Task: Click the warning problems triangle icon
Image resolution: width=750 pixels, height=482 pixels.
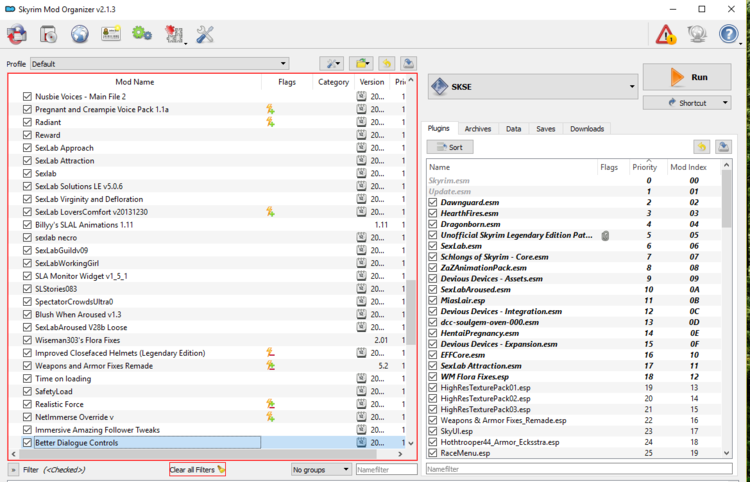Action: [666, 34]
